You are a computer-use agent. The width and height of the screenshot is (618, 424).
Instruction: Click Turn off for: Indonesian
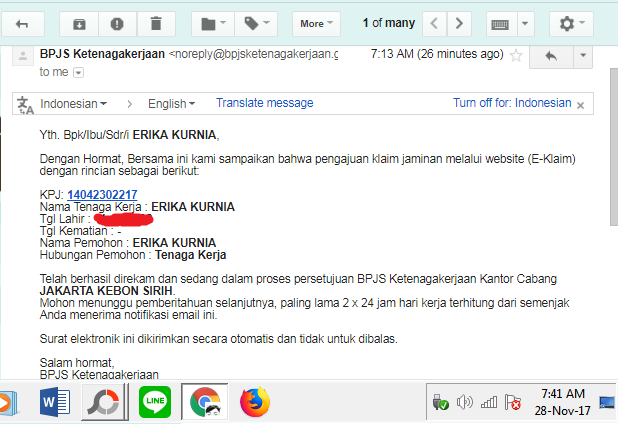(x=512, y=103)
